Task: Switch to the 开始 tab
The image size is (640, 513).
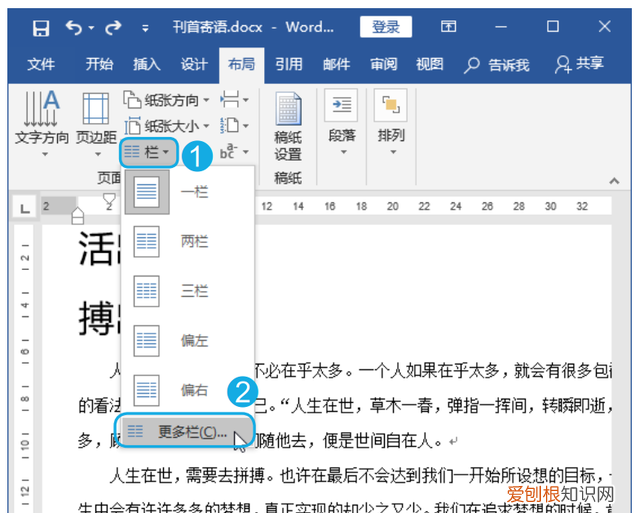Action: click(x=99, y=64)
